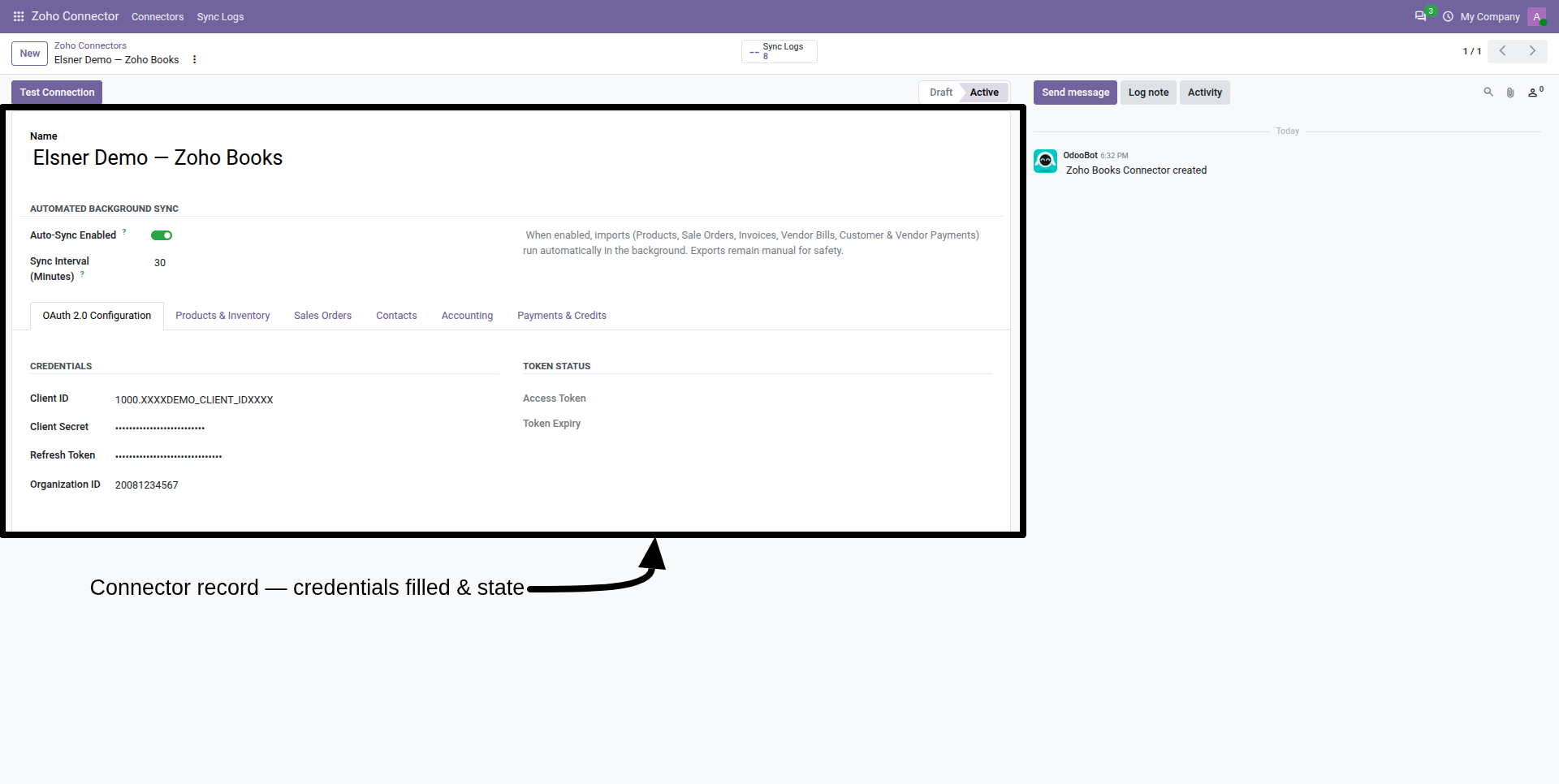1559x784 pixels.
Task: Go to Zoho Connectors breadcrumb
Action: 90,45
